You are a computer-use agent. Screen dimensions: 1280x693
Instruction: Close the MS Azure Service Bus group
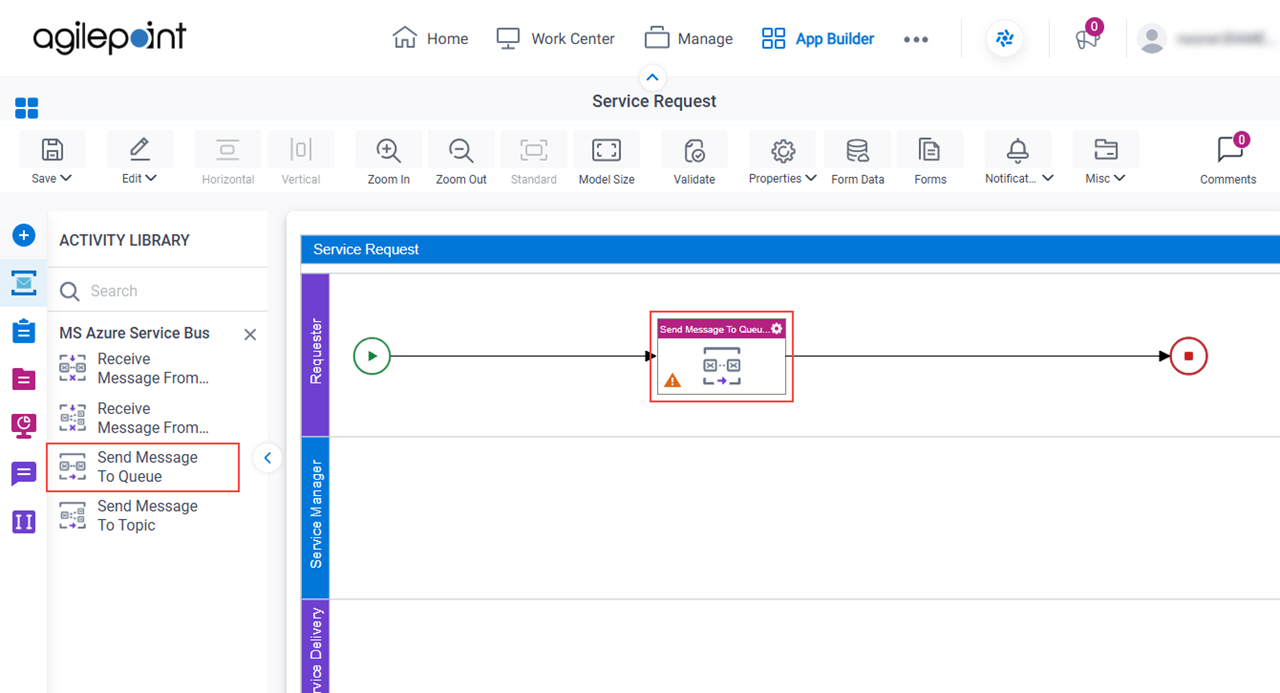250,335
